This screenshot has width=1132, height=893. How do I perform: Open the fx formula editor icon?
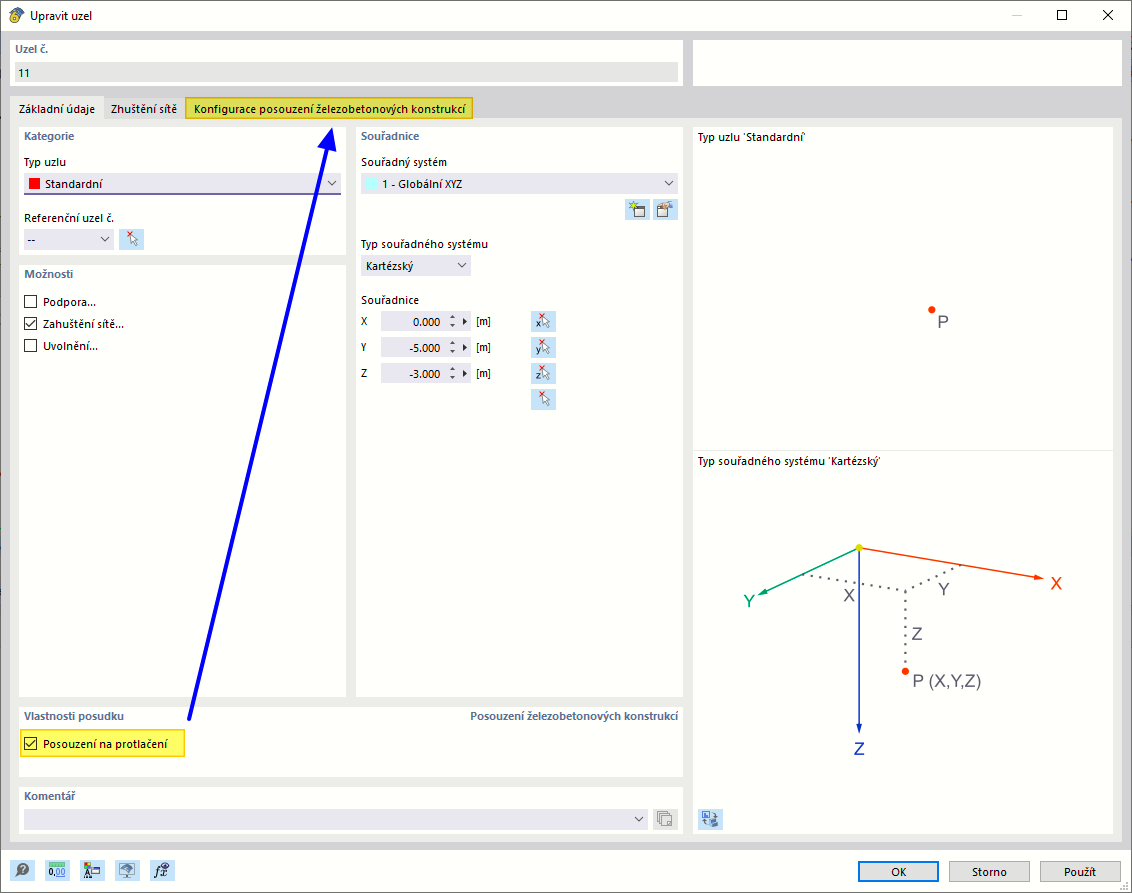click(162, 870)
